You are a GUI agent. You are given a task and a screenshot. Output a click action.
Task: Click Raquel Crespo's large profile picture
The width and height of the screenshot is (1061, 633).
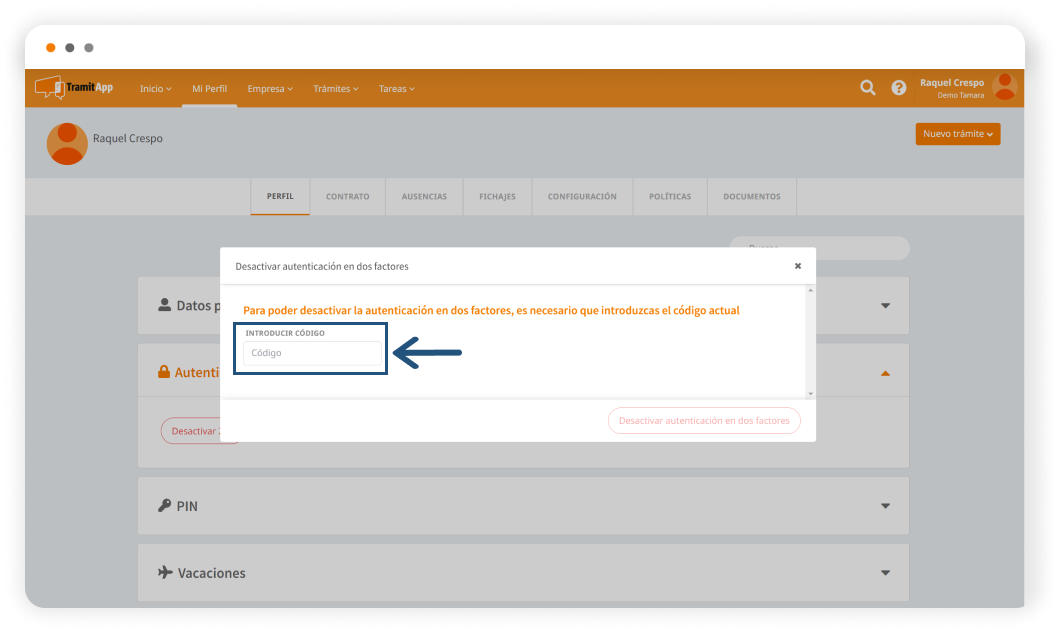(x=67, y=143)
